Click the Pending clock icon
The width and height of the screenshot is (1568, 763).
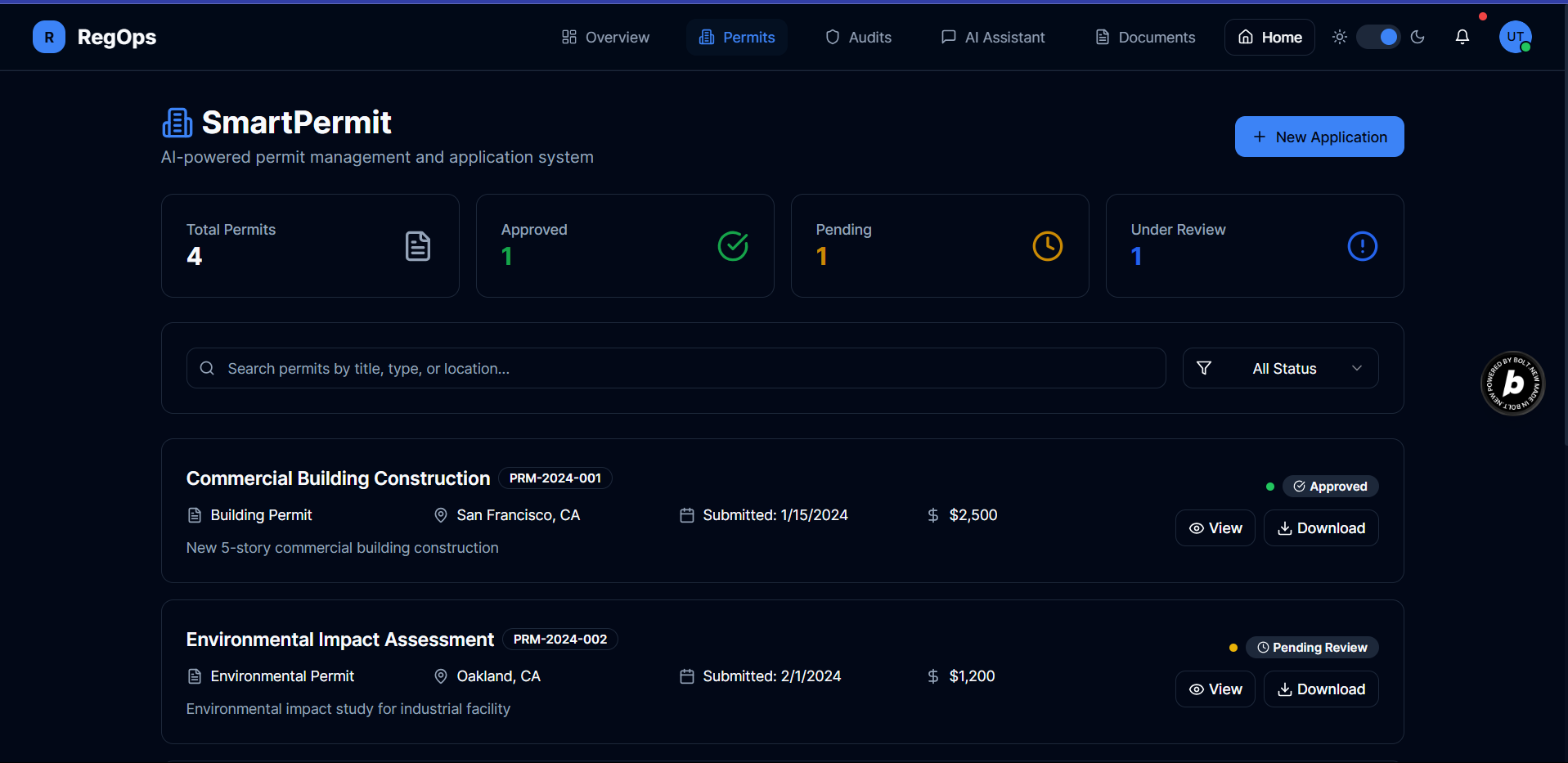(x=1047, y=246)
